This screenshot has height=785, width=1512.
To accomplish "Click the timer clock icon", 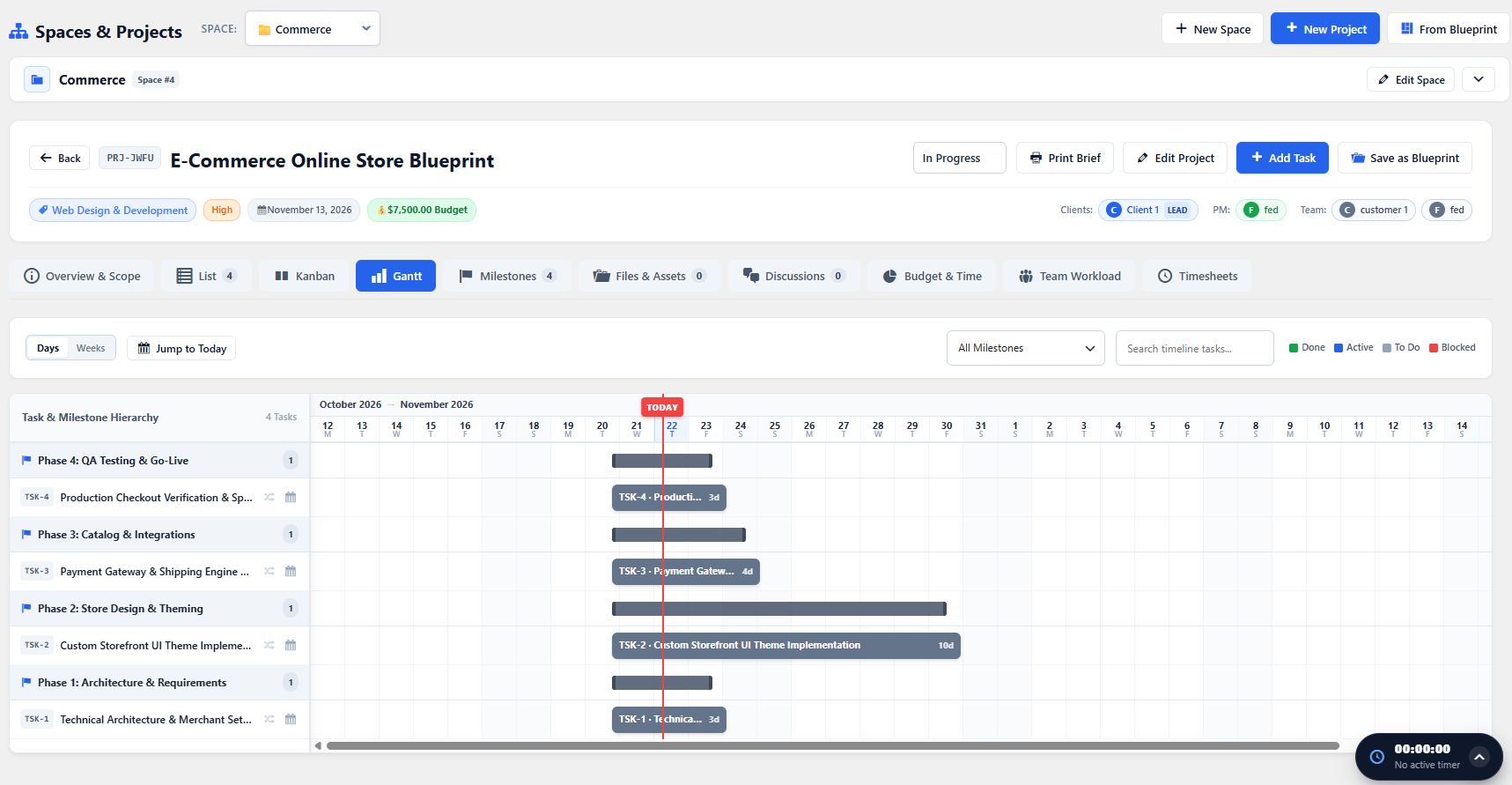I will pyautogui.click(x=1376, y=757).
